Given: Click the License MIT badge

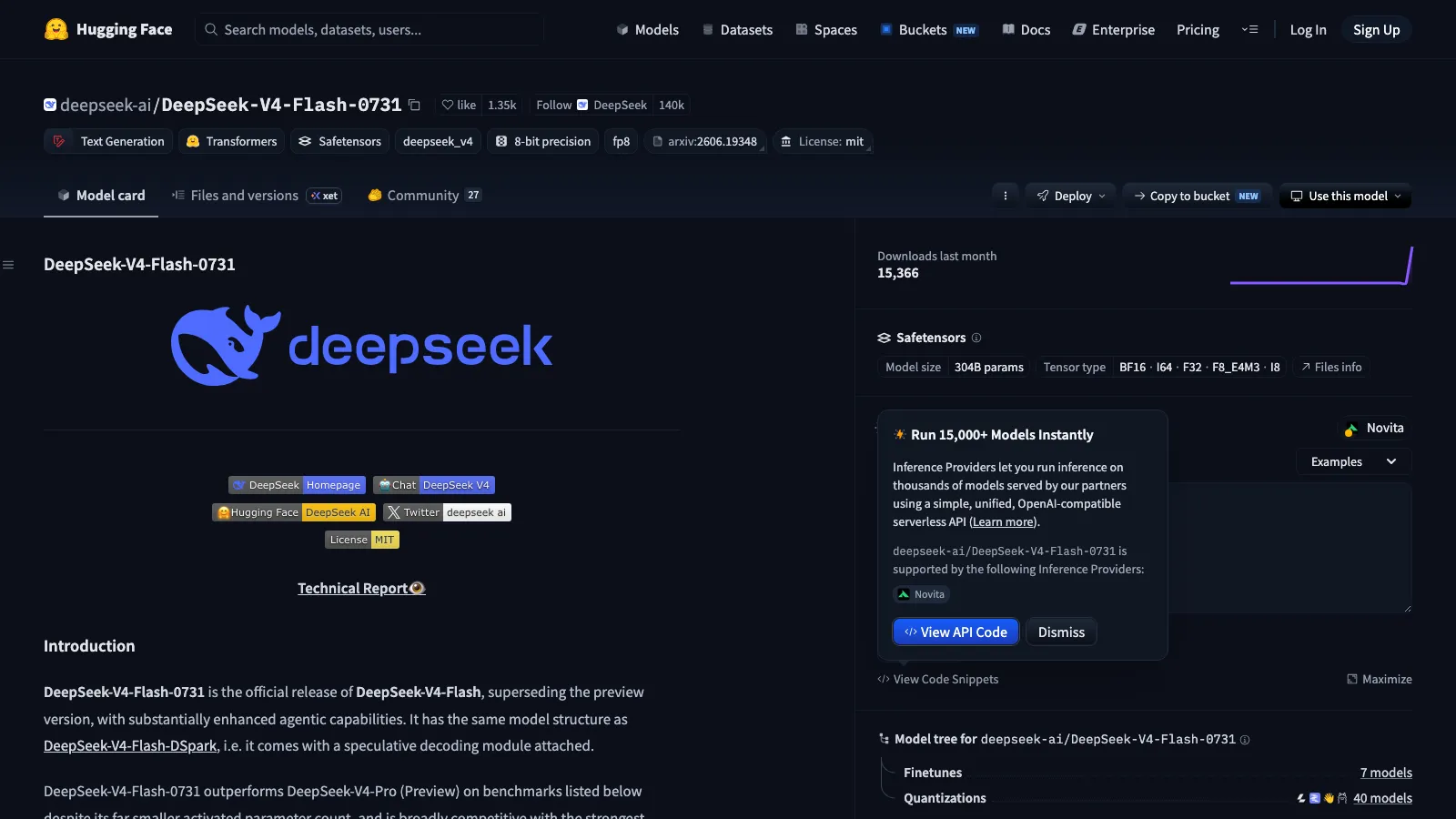Looking at the screenshot, I should (x=362, y=540).
